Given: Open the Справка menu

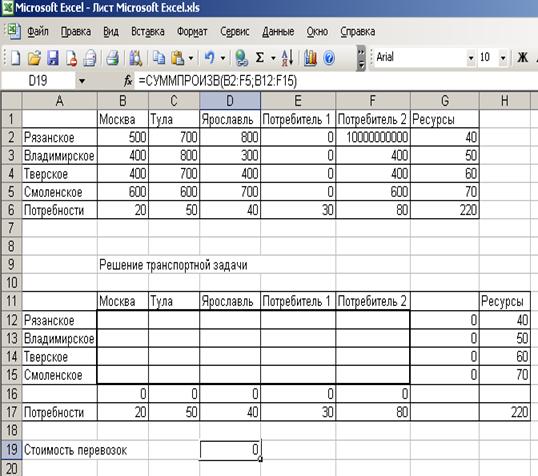Looking at the screenshot, I should pyautogui.click(x=358, y=32).
